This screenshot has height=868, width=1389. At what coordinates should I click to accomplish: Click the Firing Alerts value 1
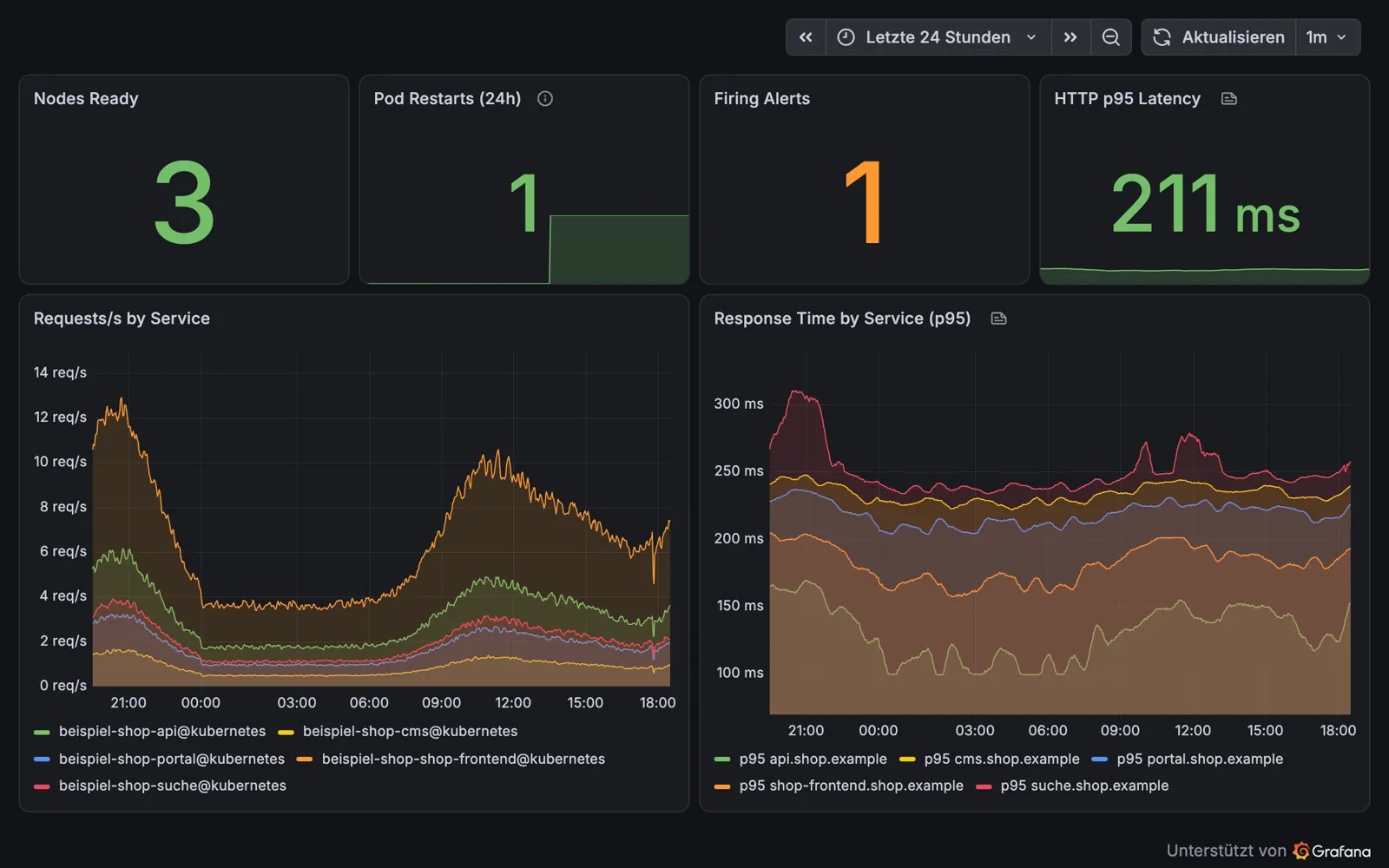[865, 204]
